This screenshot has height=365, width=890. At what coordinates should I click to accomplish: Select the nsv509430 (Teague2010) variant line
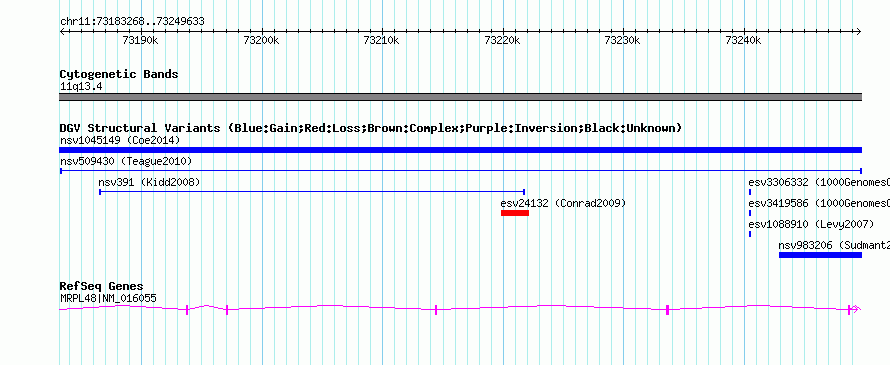pos(460,170)
